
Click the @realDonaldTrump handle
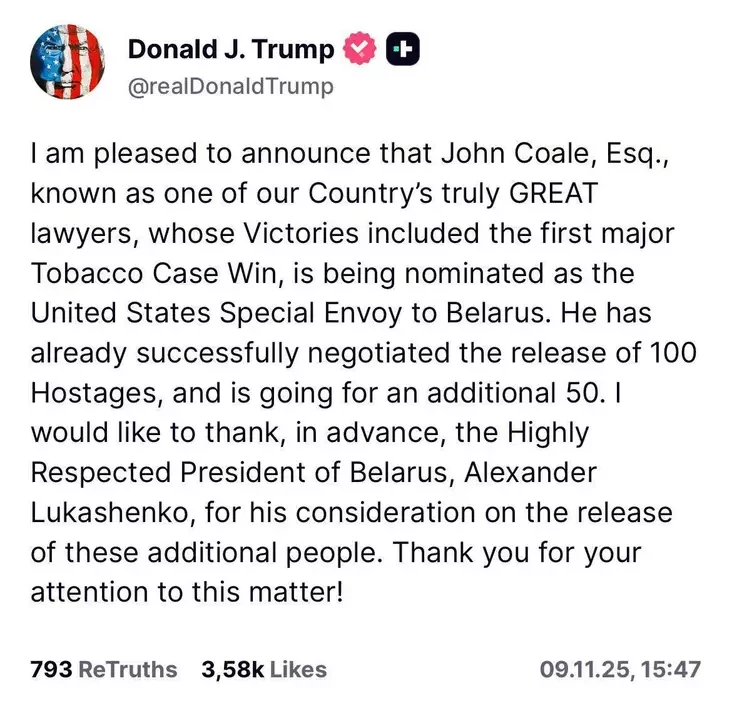(x=230, y=87)
